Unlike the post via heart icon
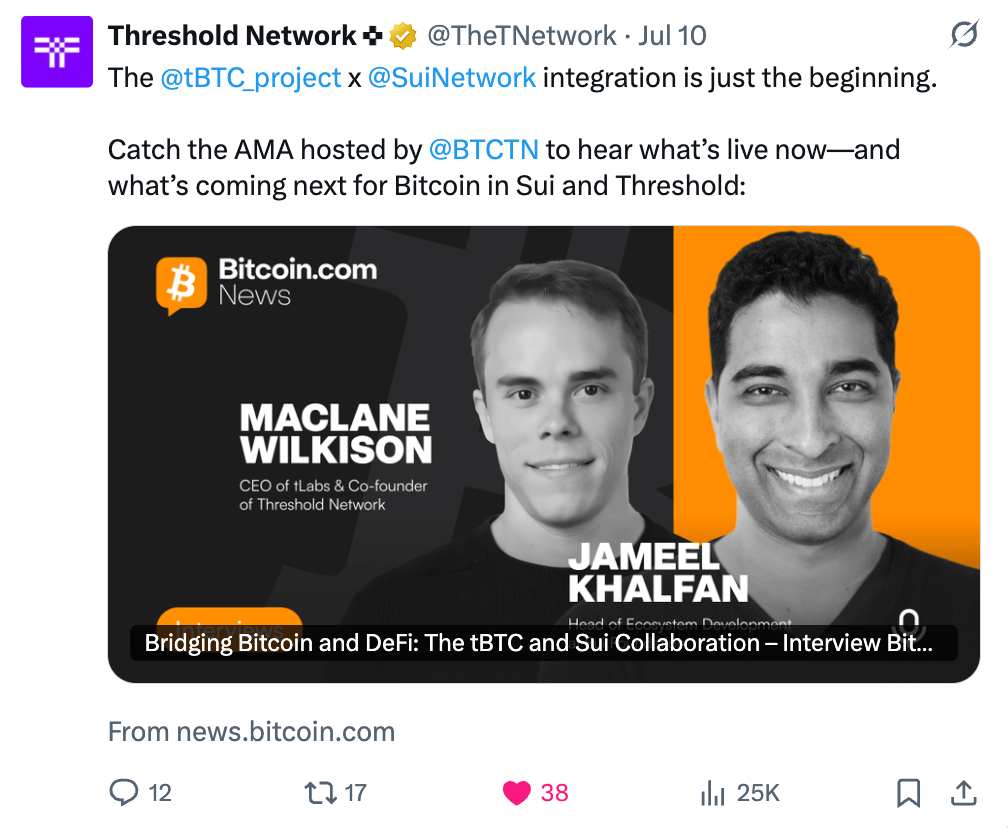Image resolution: width=1008 pixels, height=828 pixels. click(x=516, y=793)
